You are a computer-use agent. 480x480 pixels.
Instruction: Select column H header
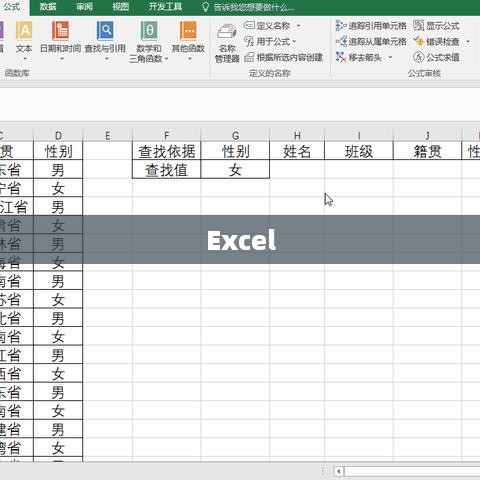tap(297, 135)
